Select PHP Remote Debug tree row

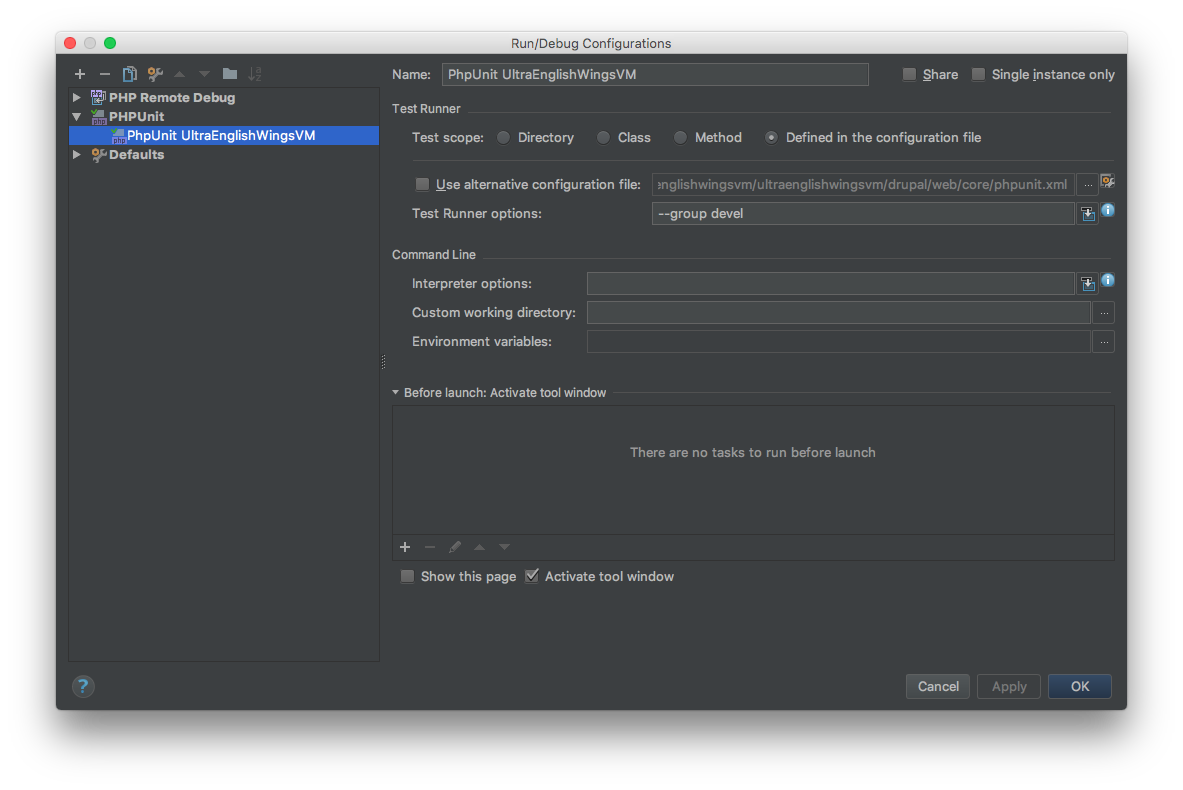pos(224,97)
